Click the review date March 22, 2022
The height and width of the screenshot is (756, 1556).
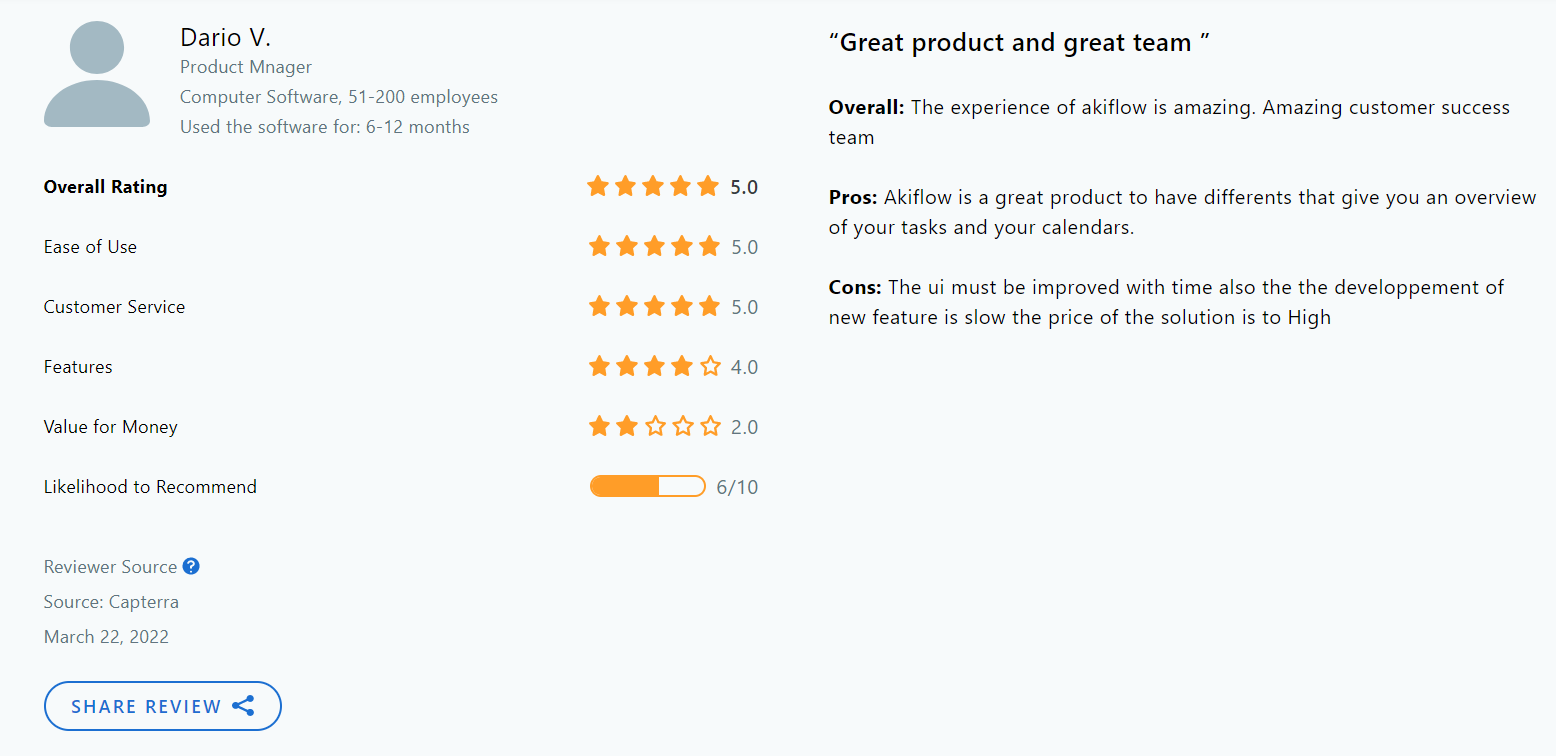[106, 636]
